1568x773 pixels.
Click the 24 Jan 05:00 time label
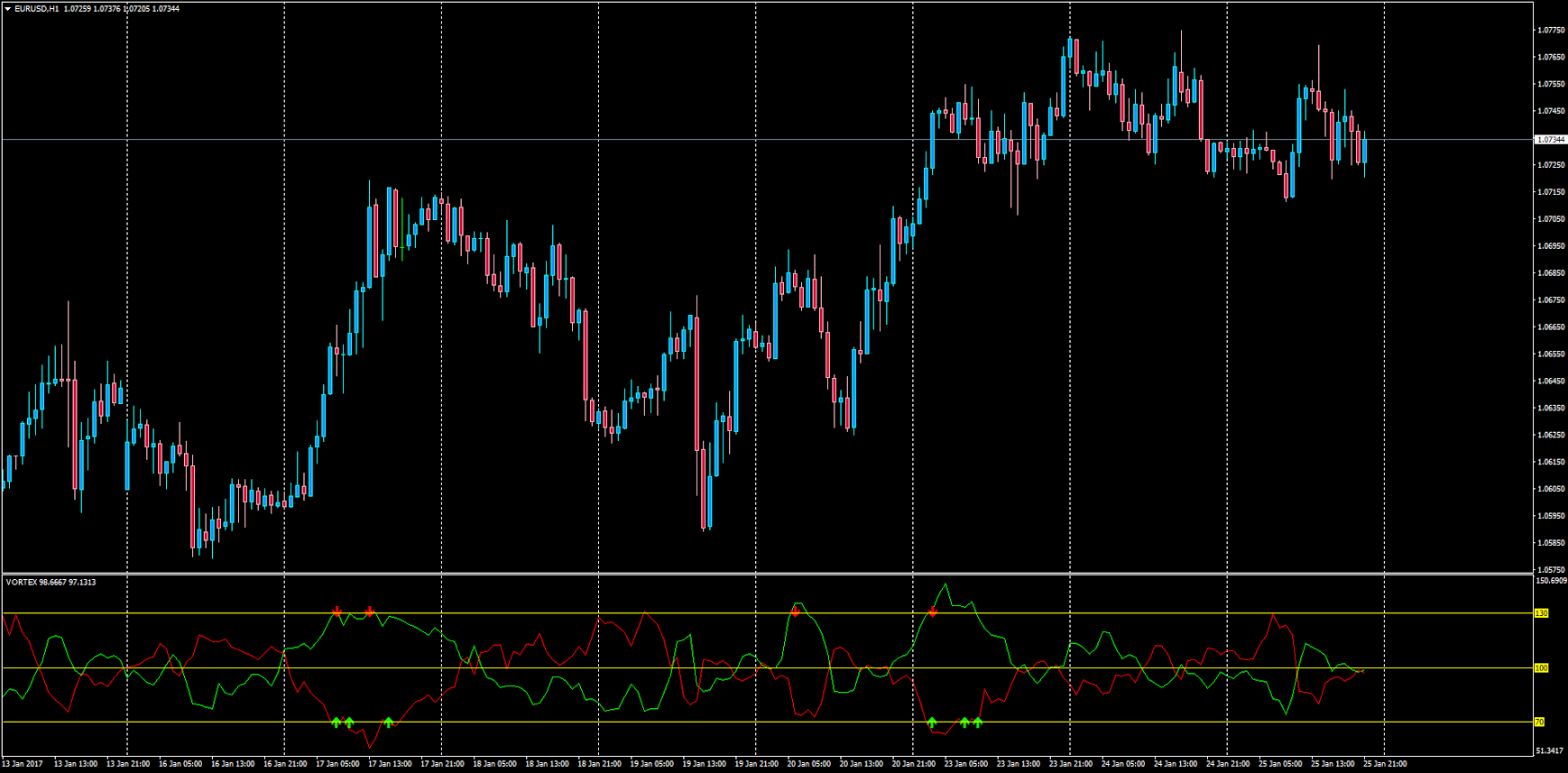tap(1122, 764)
